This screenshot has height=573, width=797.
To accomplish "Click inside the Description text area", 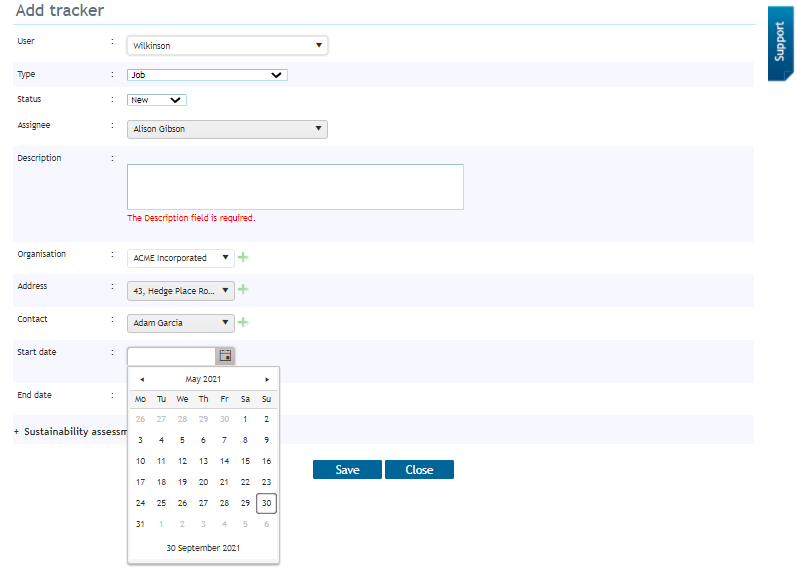I will 295,187.
